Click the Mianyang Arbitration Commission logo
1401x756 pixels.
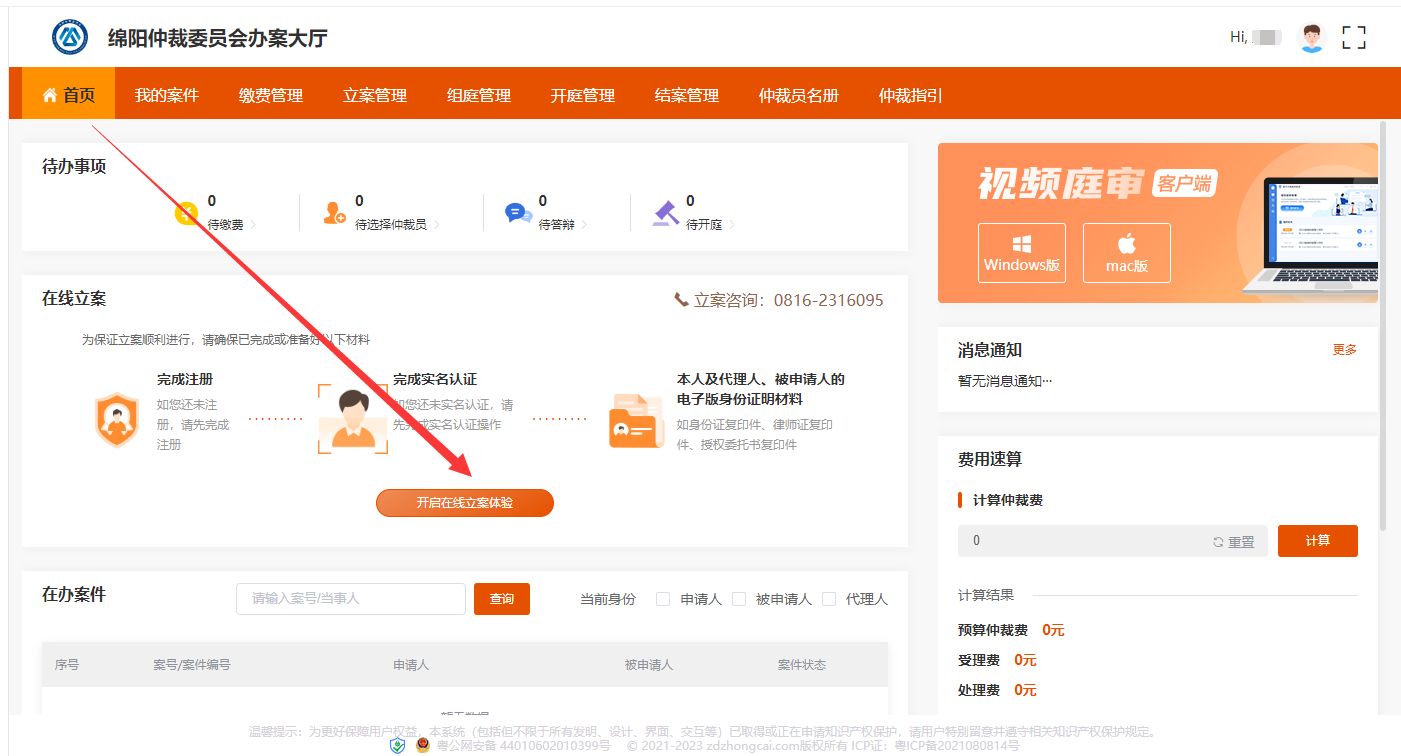click(x=69, y=36)
